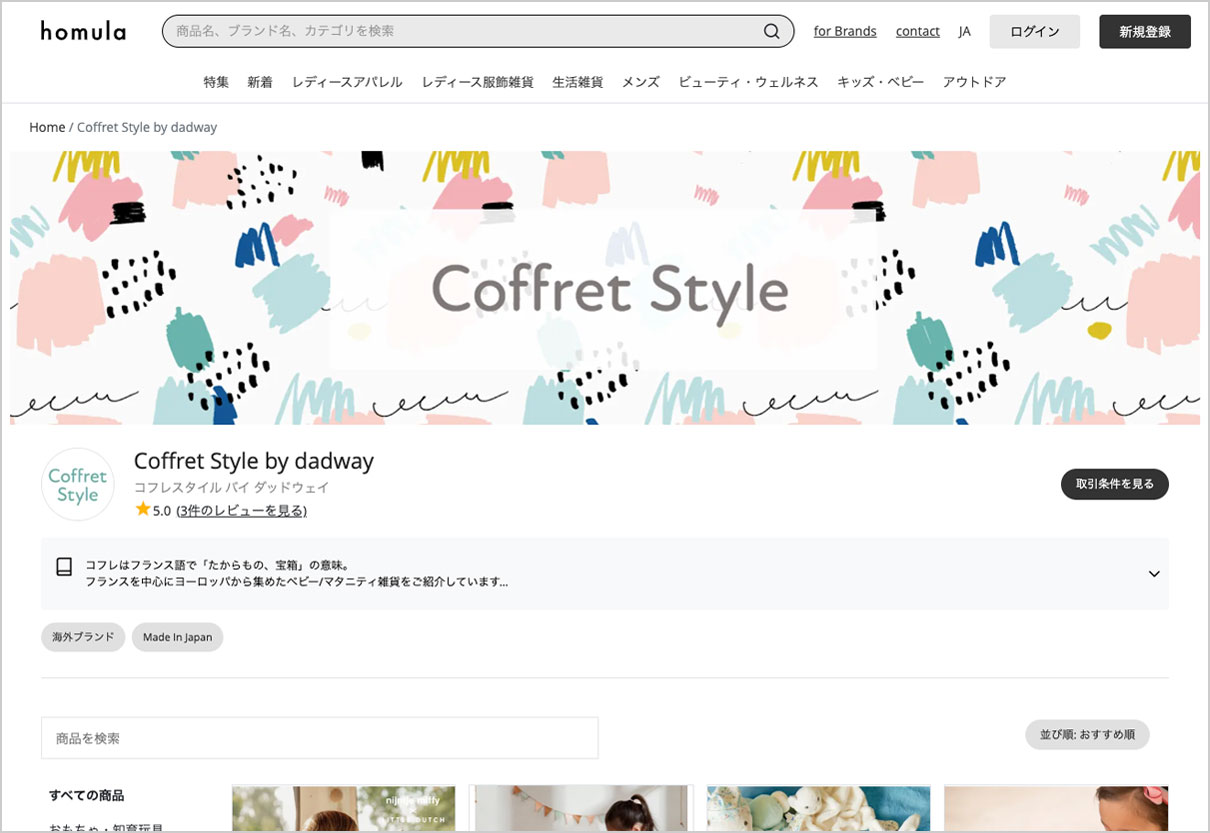Select the 海外ブランド tag
1210x833 pixels.
click(x=83, y=637)
